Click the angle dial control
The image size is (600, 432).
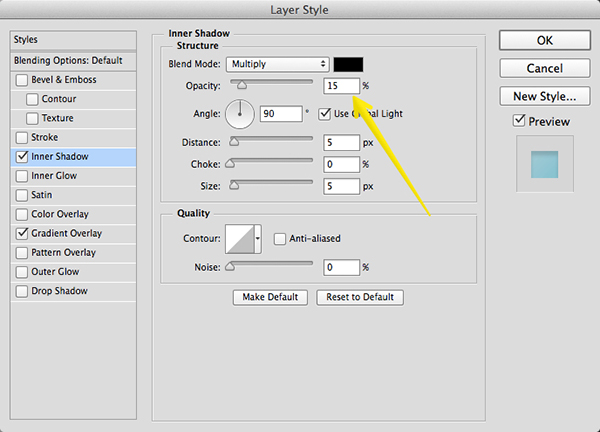241,114
